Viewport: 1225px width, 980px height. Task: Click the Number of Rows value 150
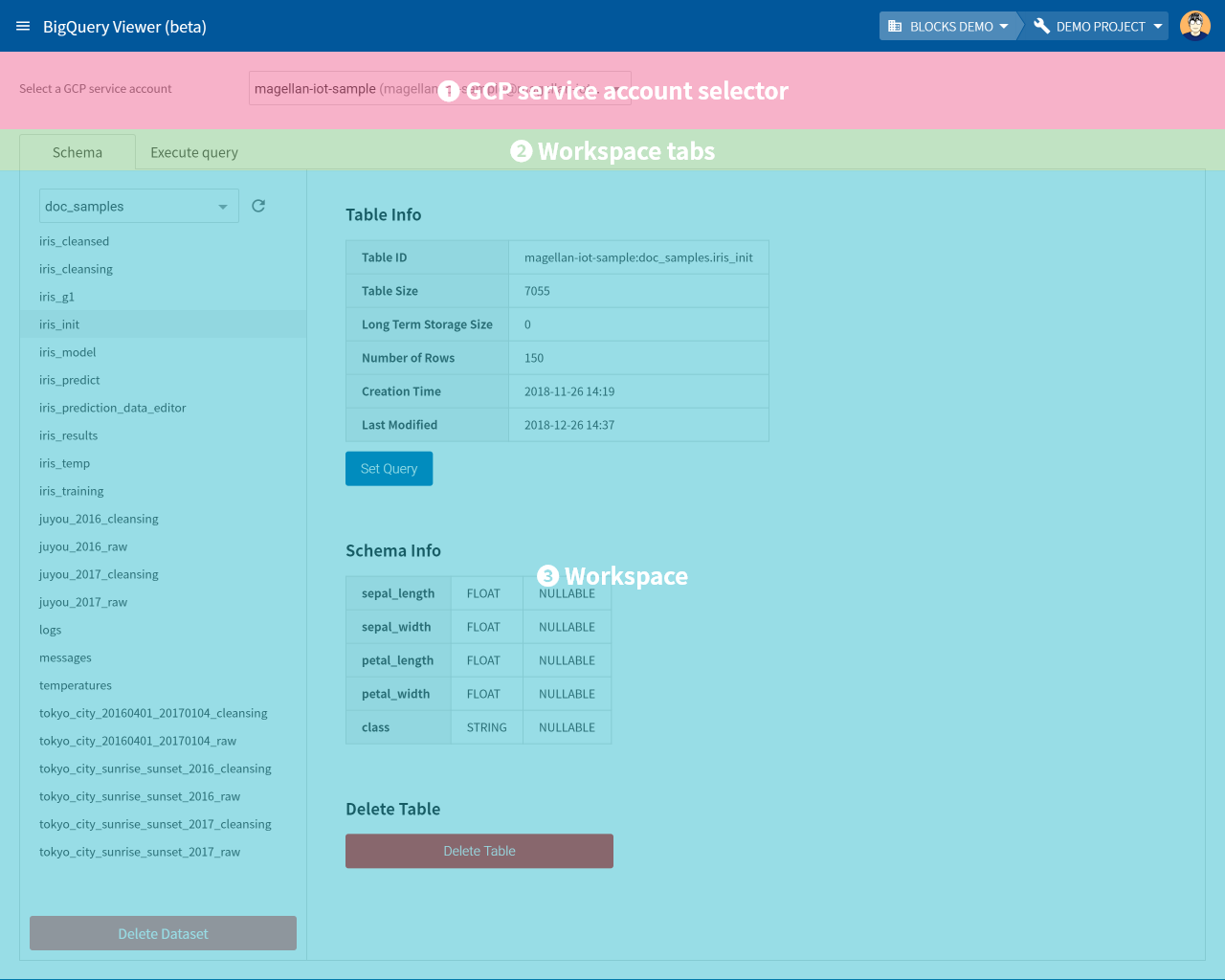(x=534, y=358)
